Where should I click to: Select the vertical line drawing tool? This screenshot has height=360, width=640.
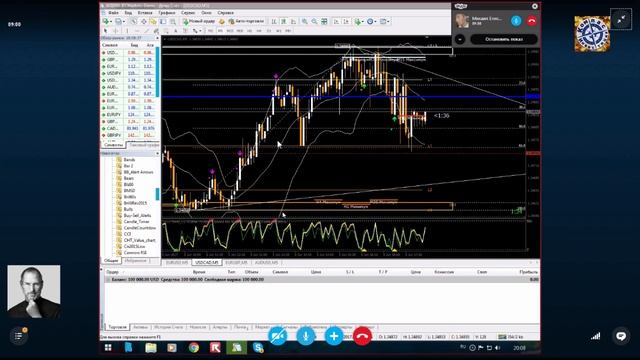coord(127,31)
